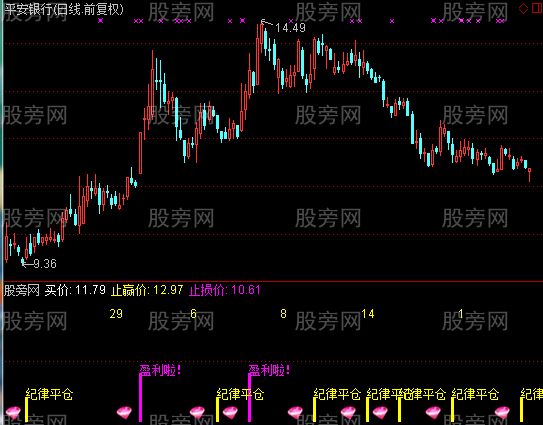
Task: Select the 14.49 high price label
Action: coord(290,27)
